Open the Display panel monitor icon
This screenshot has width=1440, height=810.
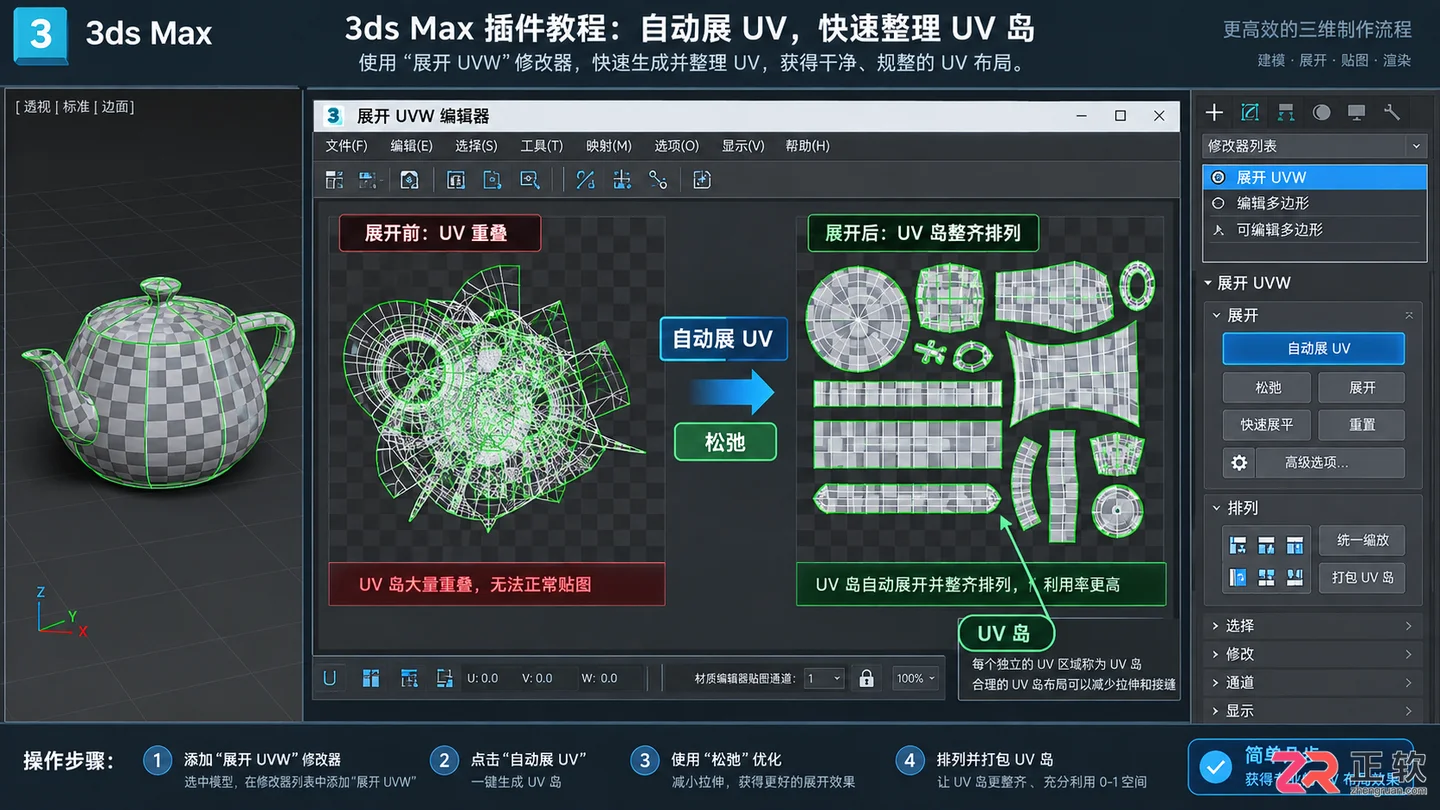tap(1356, 112)
